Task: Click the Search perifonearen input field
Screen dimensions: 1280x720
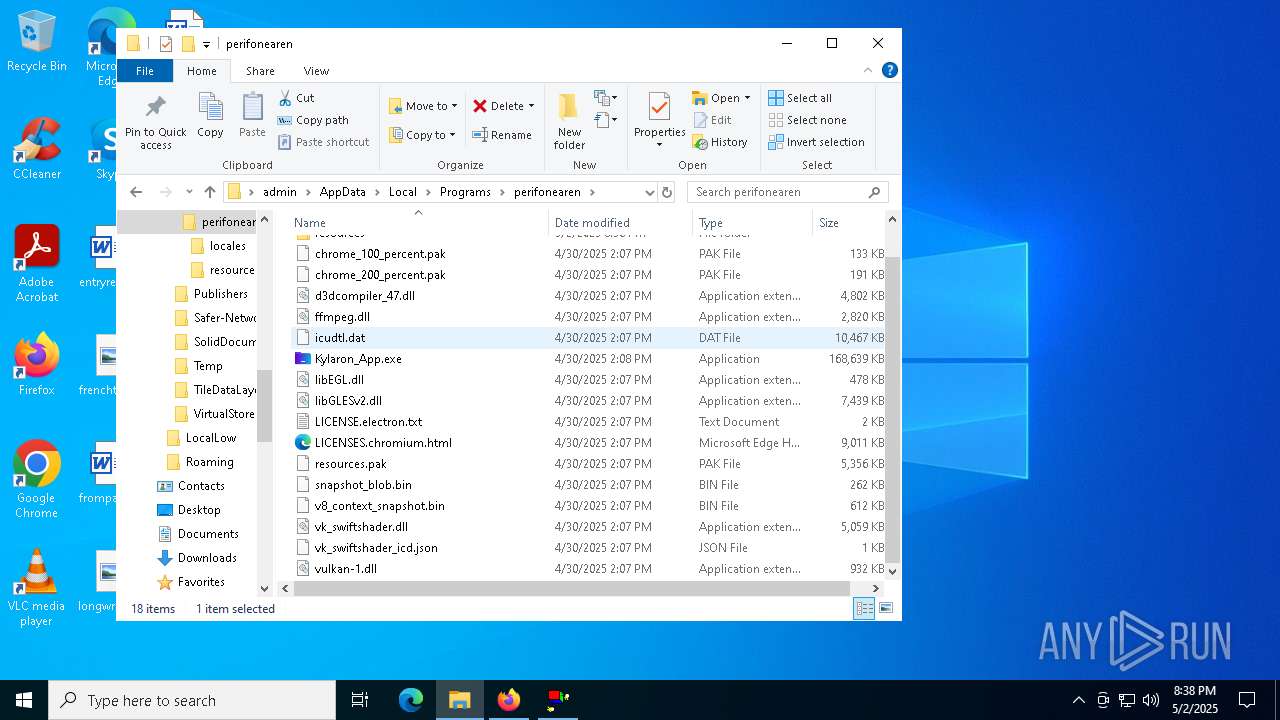Action: [x=778, y=192]
